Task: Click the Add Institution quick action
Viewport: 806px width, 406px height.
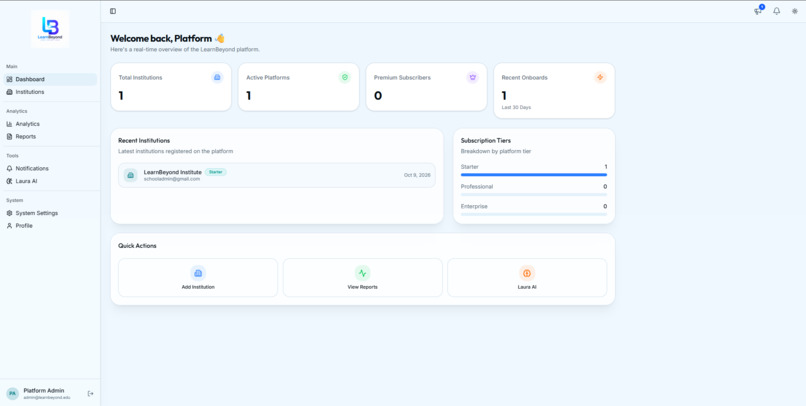Action: point(198,278)
